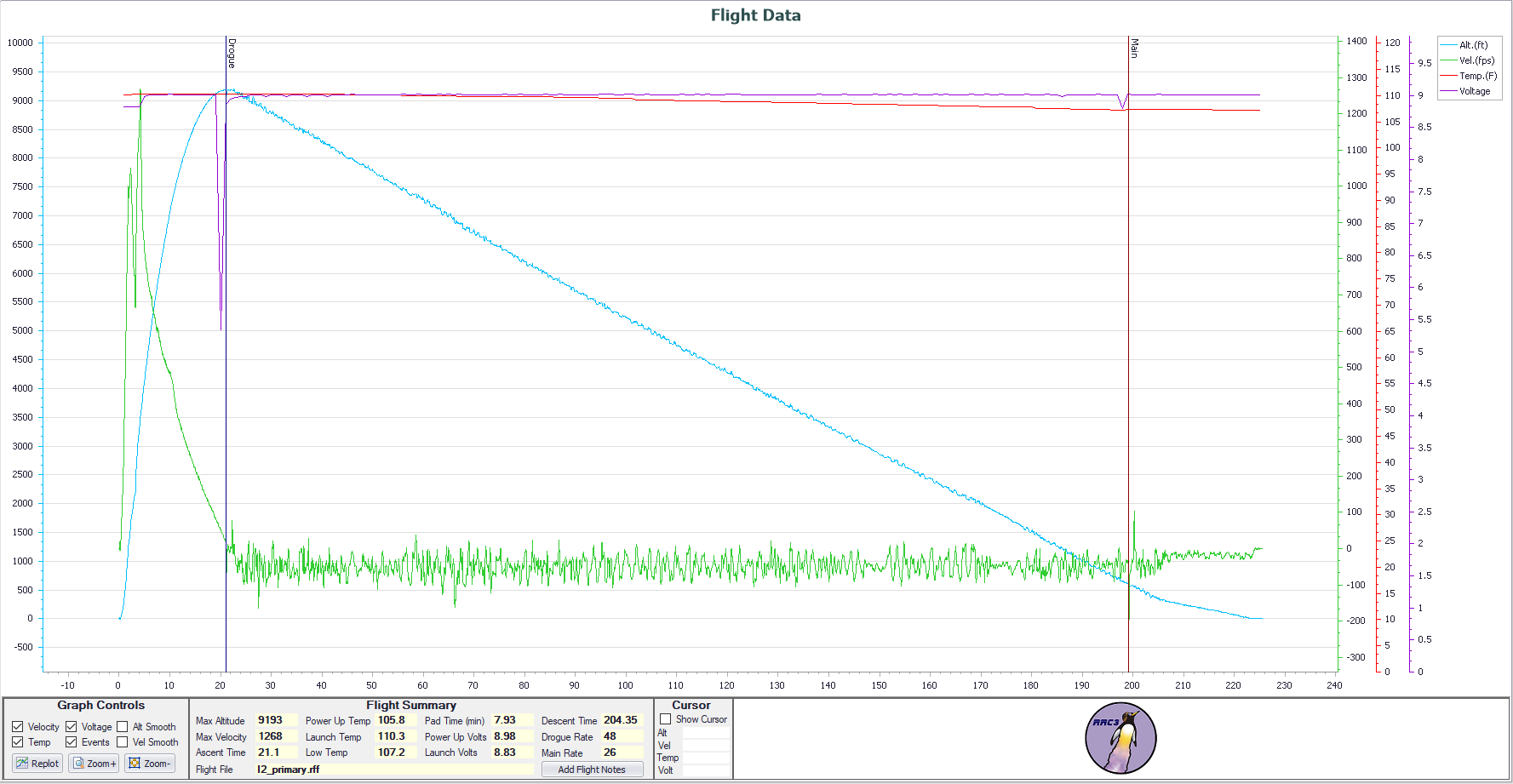Click the Power Up Volts value 8.98
This screenshot has height=784, width=1513.
513,736
